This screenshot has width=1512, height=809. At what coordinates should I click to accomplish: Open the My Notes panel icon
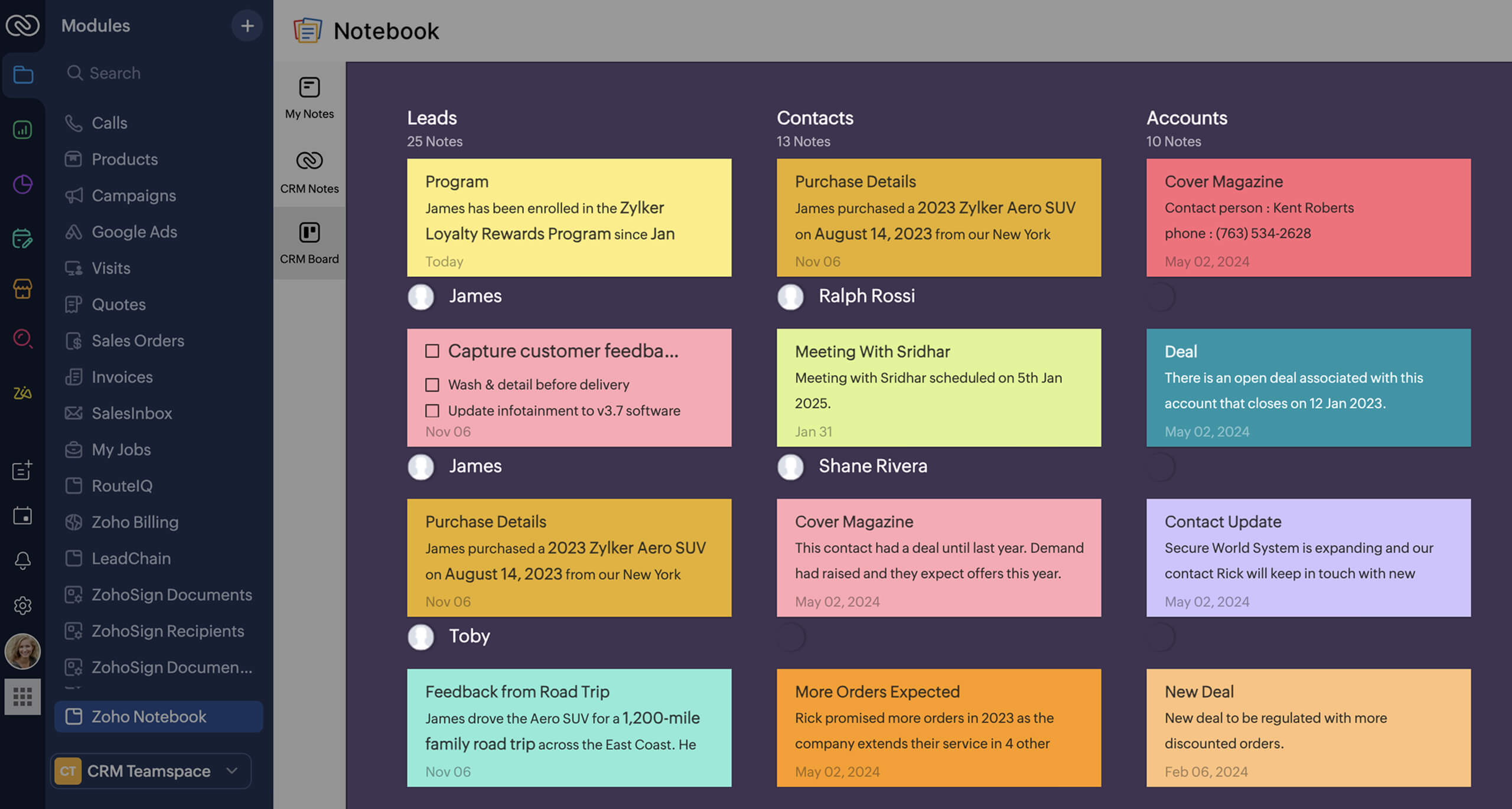point(308,86)
